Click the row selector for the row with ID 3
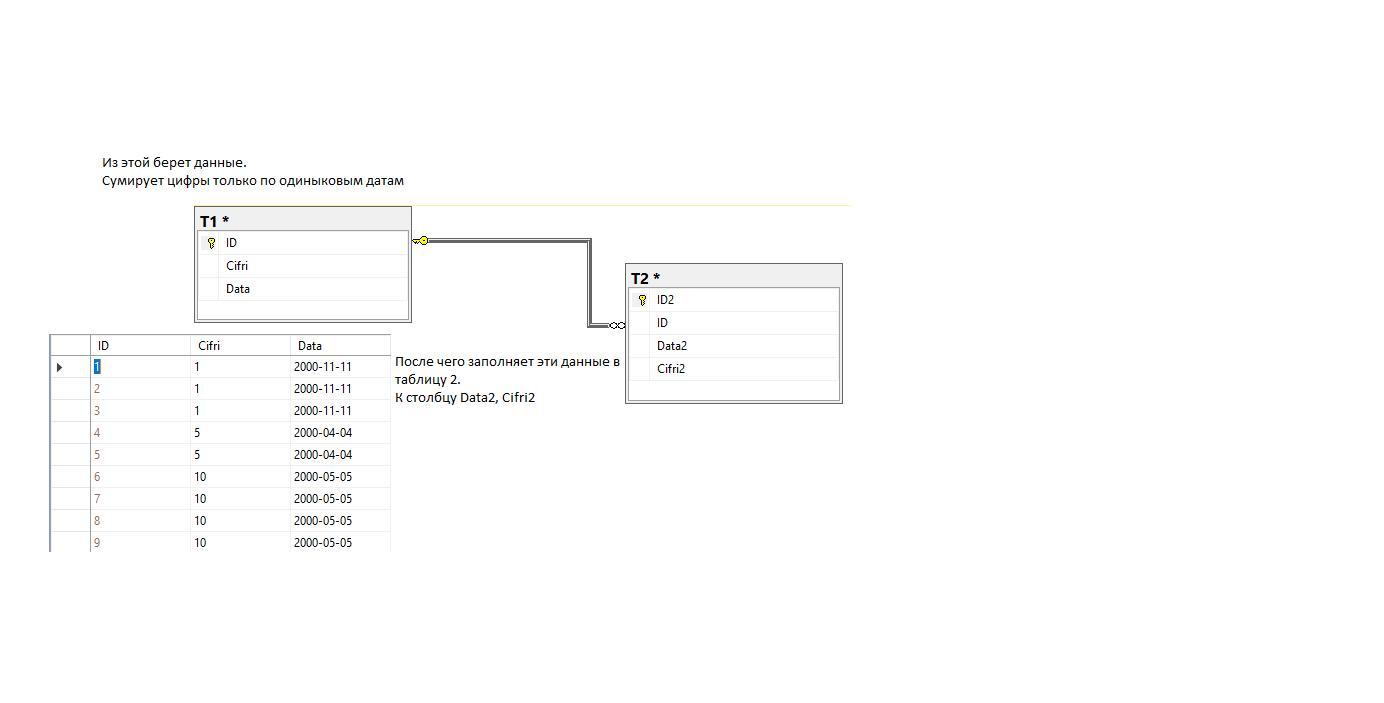Image resolution: width=1384 pixels, height=703 pixels. point(70,411)
